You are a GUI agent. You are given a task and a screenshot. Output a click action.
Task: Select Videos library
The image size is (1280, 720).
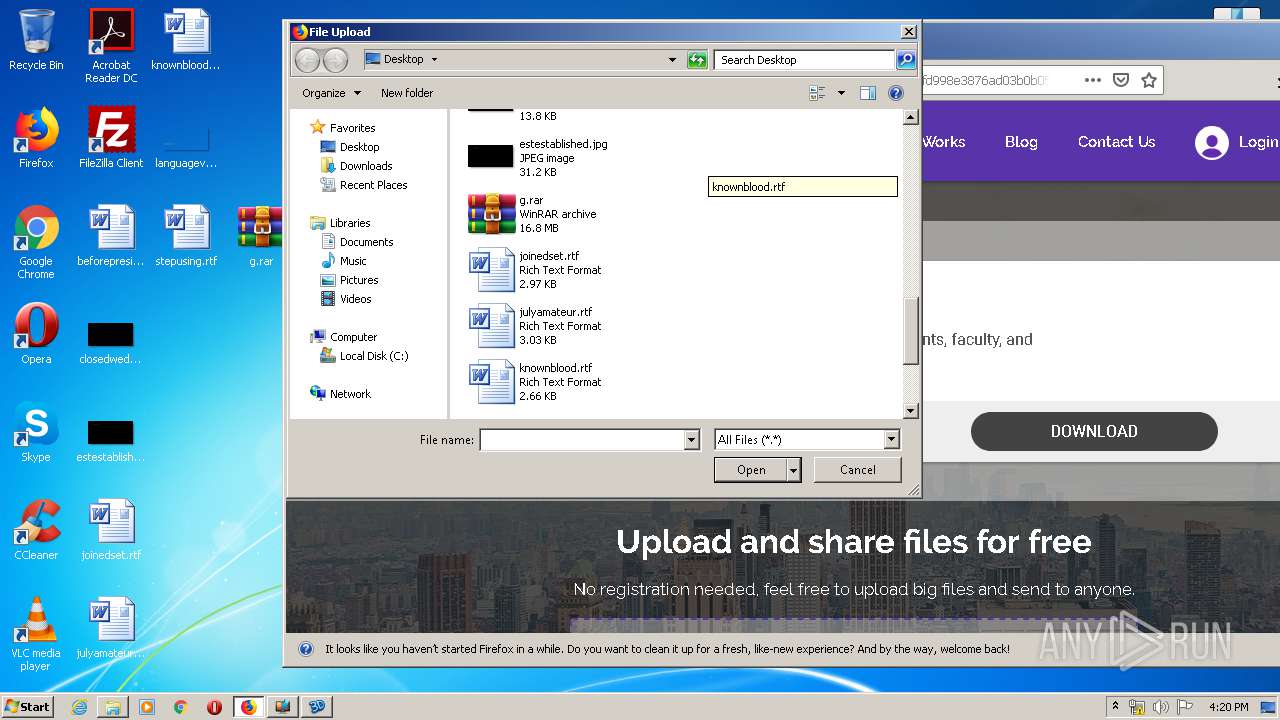(x=346, y=299)
